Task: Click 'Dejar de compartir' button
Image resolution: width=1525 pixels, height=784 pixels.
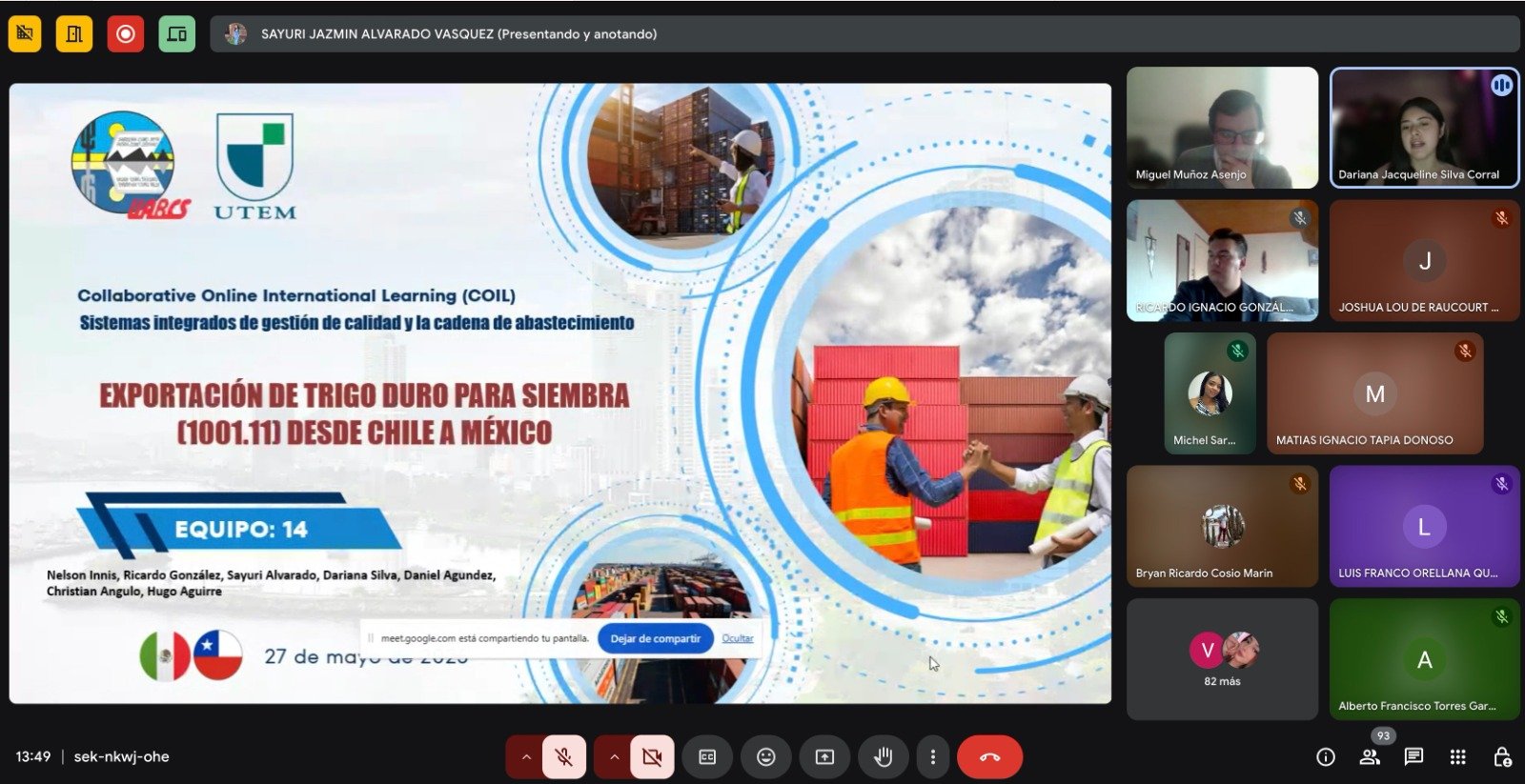Action: [x=655, y=638]
